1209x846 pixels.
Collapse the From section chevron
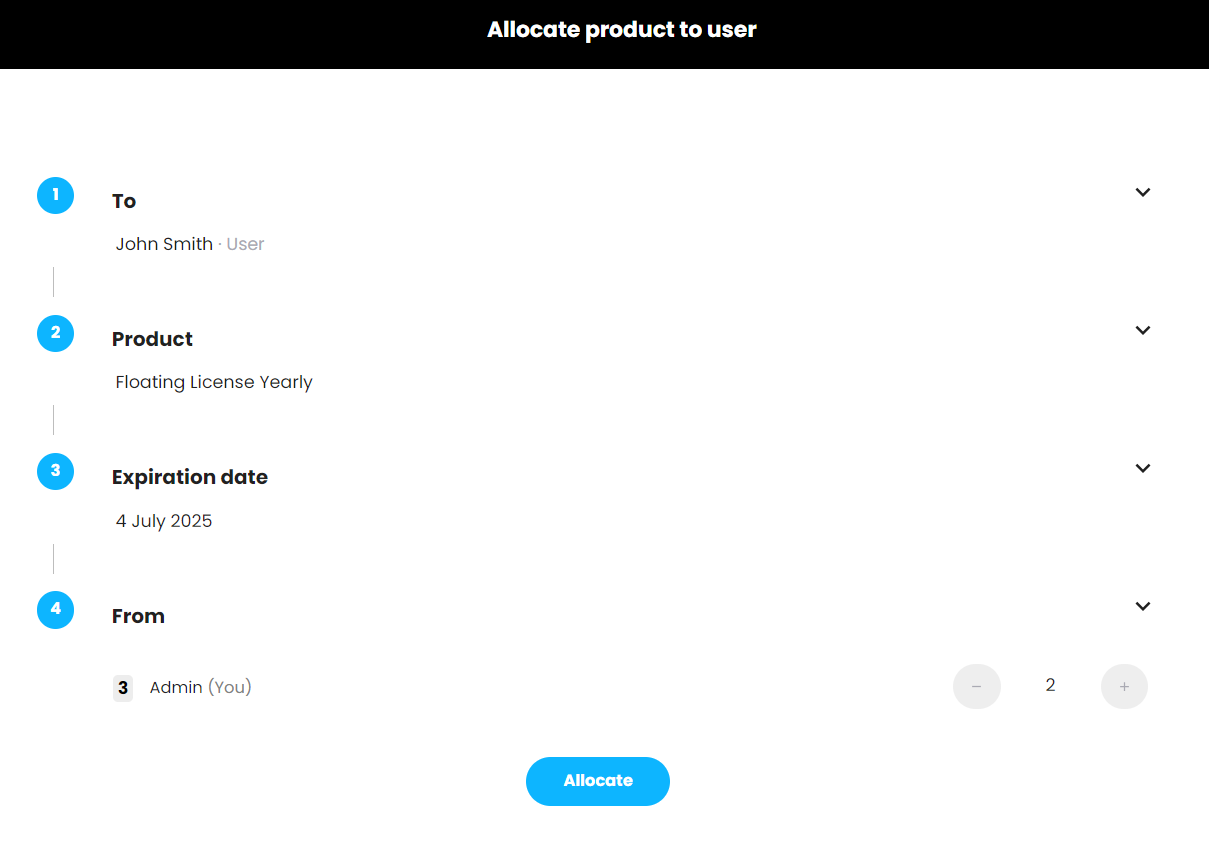point(1143,606)
